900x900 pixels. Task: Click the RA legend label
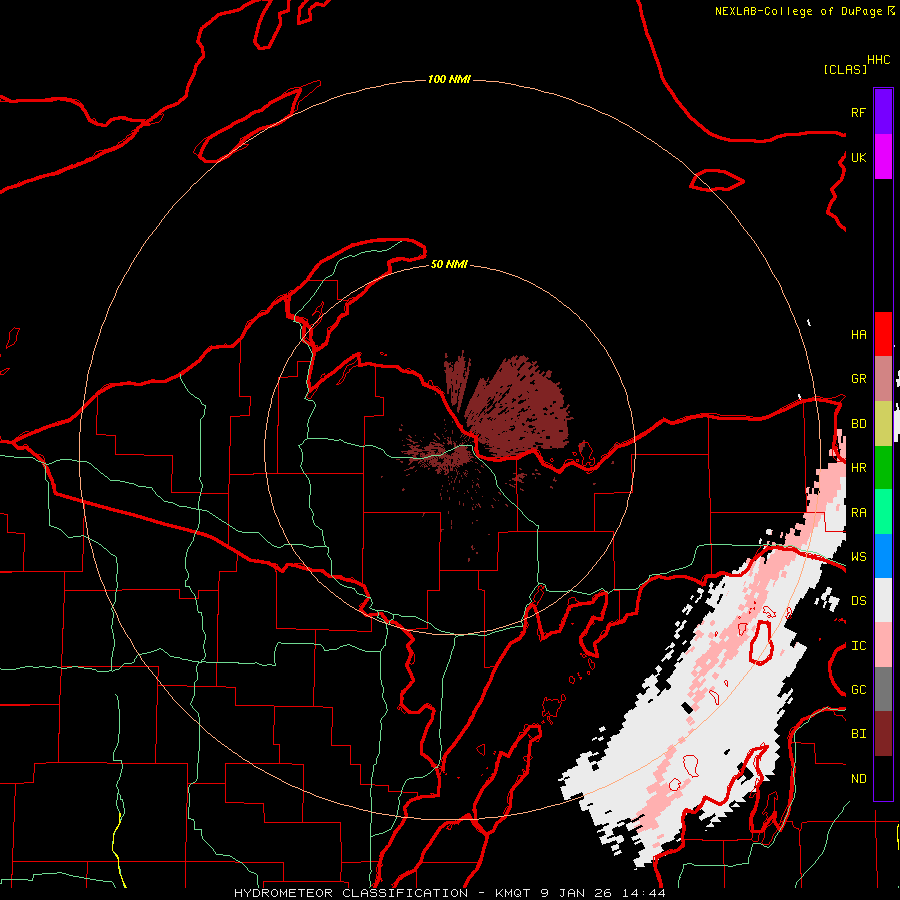858,513
